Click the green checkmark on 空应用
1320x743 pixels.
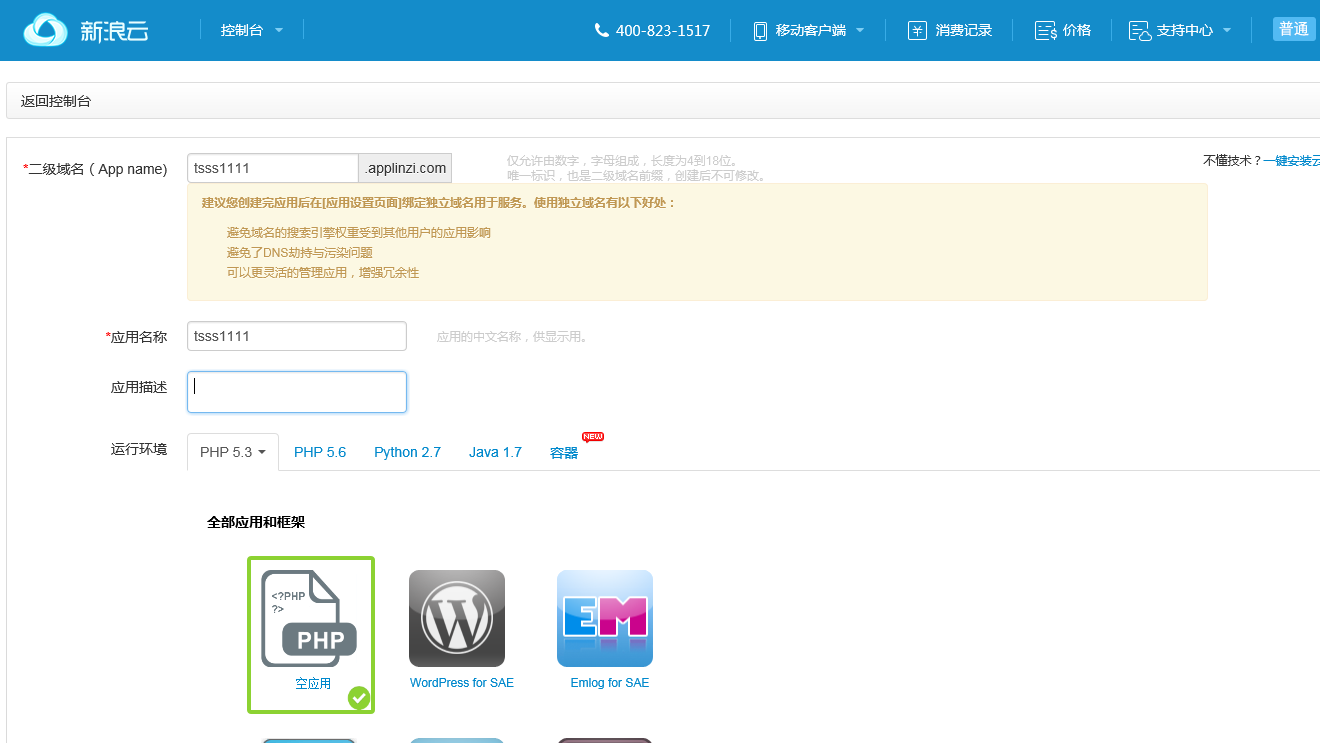[x=359, y=698]
